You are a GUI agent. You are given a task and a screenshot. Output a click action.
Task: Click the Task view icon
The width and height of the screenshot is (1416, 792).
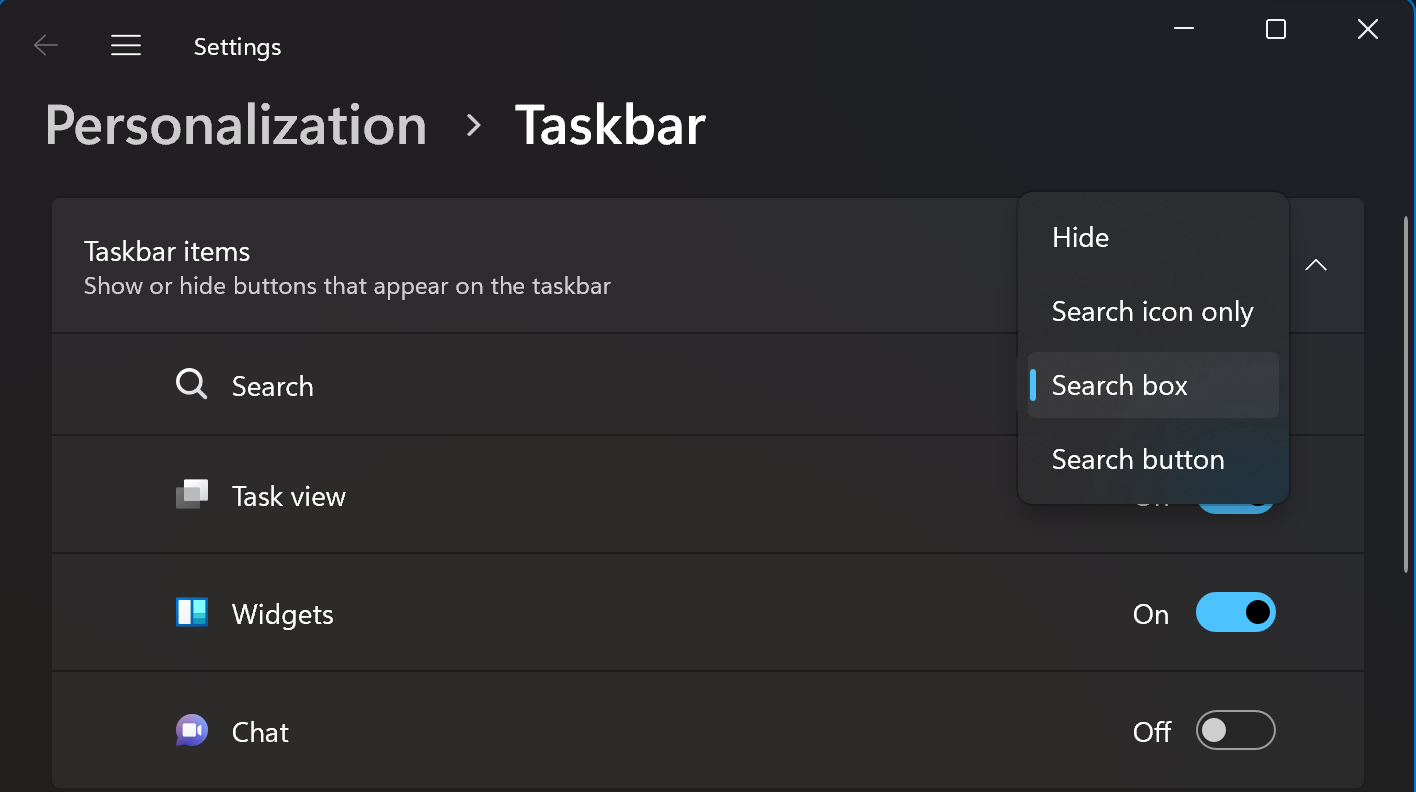click(191, 495)
